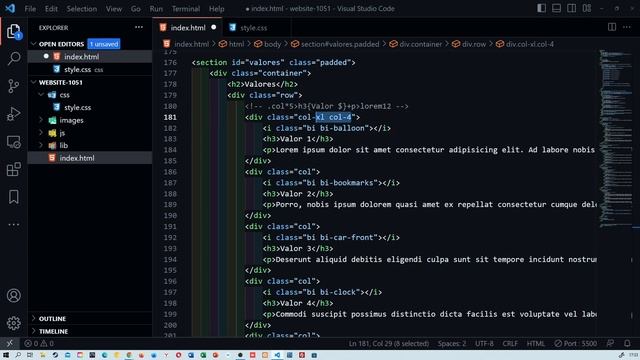The height and width of the screenshot is (360, 640).
Task: Toggle the secondary side bar layout icon
Action: [571, 8]
